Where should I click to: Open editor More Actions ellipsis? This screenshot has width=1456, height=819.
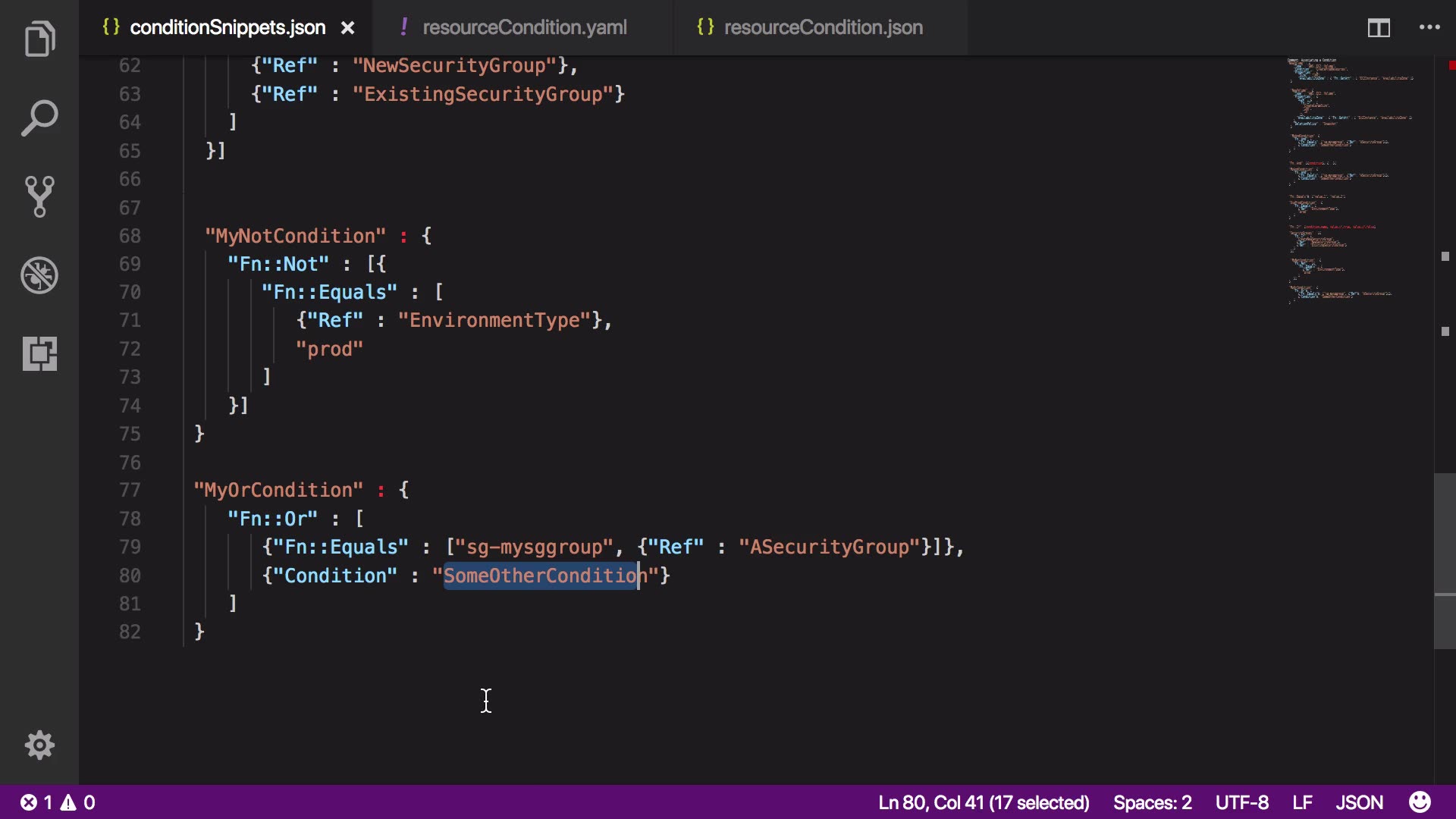[x=1429, y=28]
